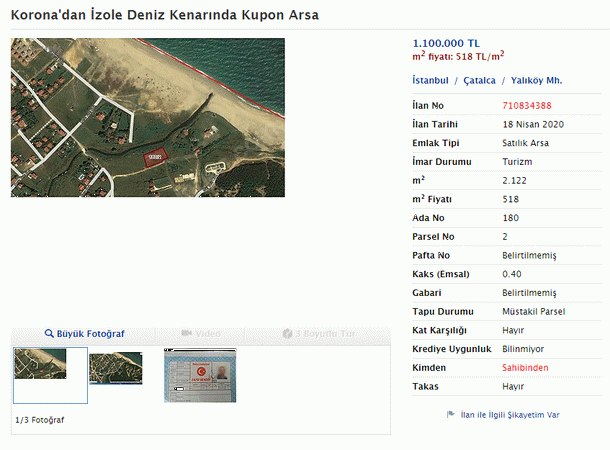Viewport: 610px width, 450px height.
Task: Open the Çatalca district link
Action: pos(480,80)
